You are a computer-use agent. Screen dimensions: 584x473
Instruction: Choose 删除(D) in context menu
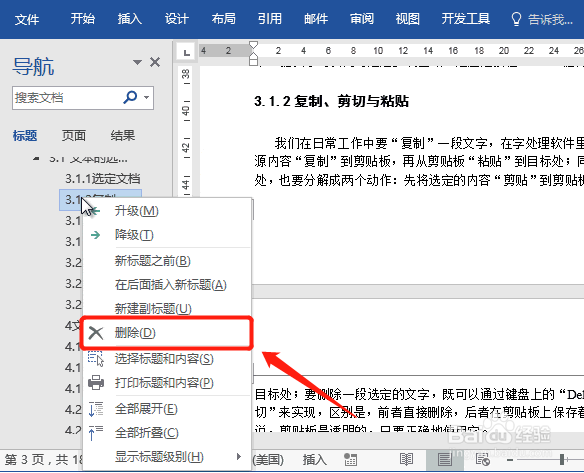pyautogui.click(x=166, y=333)
